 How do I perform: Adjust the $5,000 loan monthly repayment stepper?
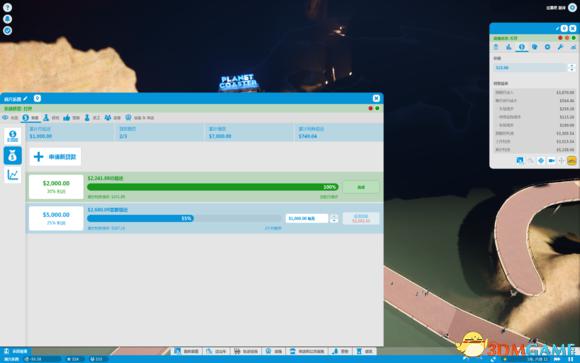[x=333, y=218]
